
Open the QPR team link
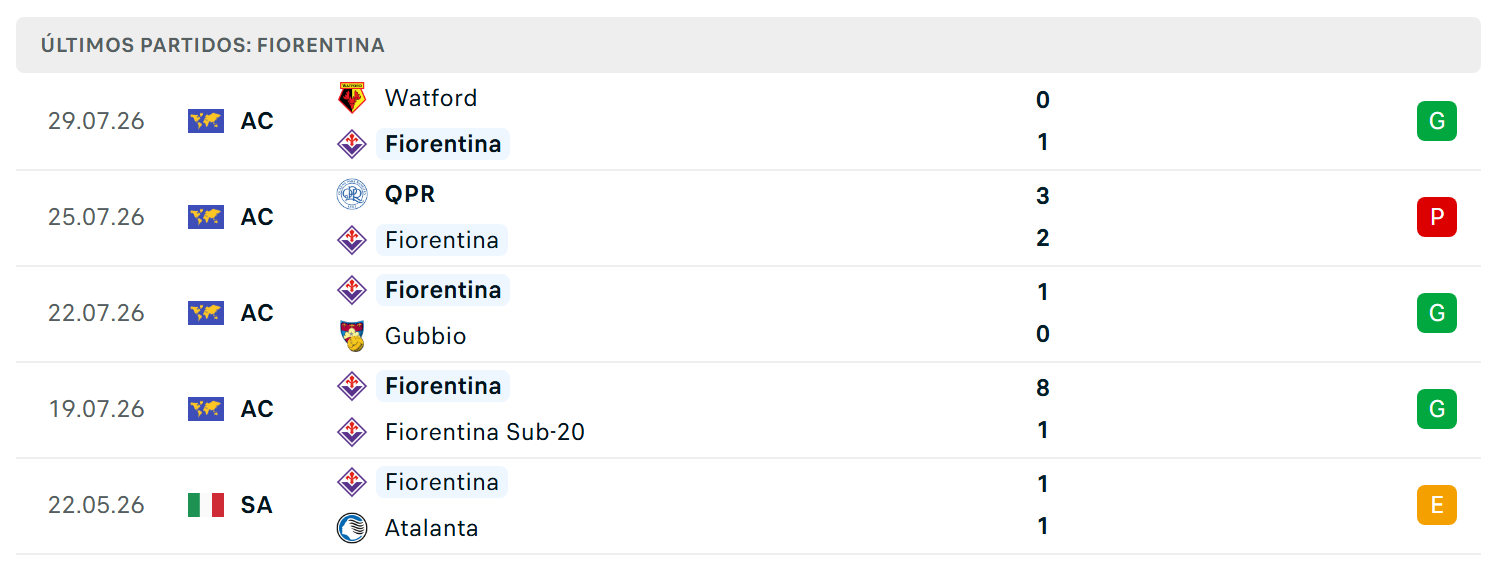(410, 194)
